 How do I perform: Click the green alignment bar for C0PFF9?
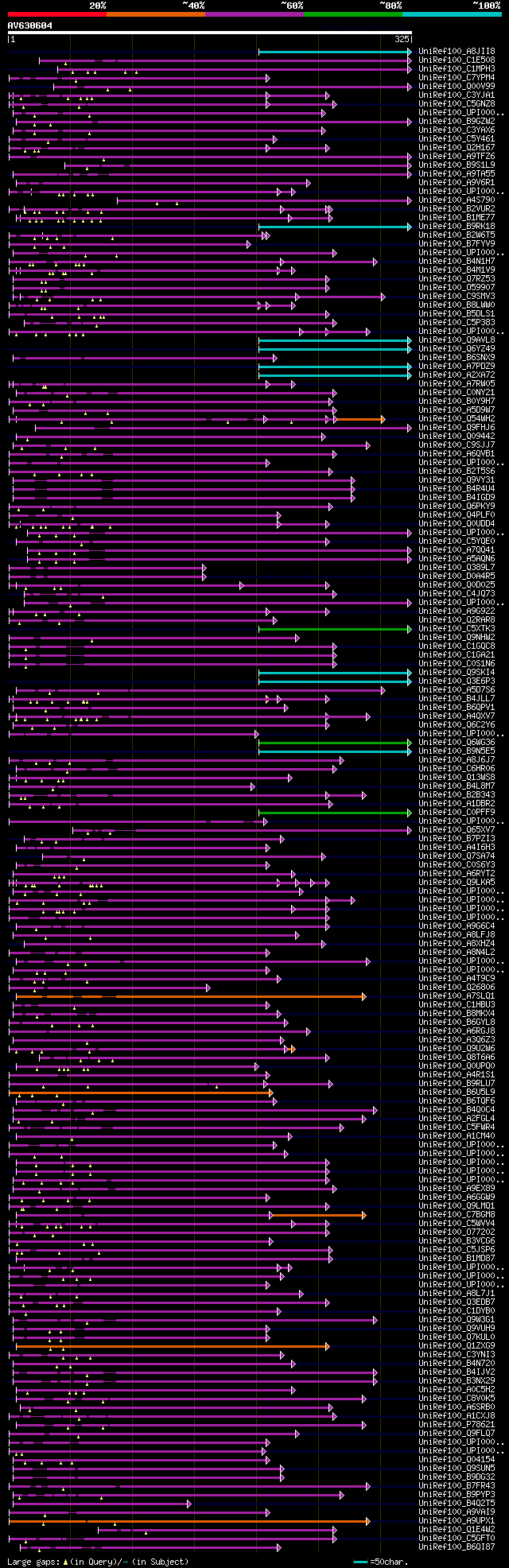(x=335, y=813)
